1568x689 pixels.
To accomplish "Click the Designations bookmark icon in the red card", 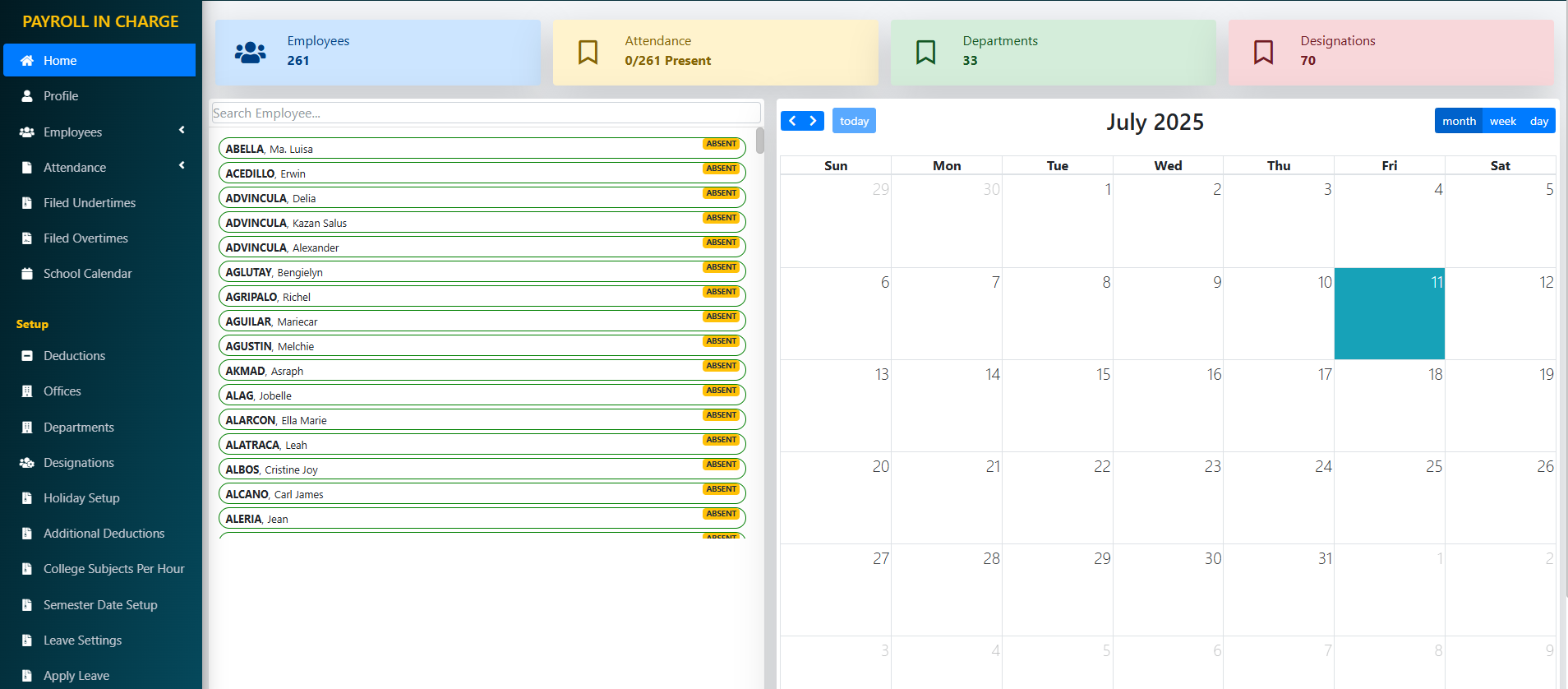I will tap(1263, 53).
